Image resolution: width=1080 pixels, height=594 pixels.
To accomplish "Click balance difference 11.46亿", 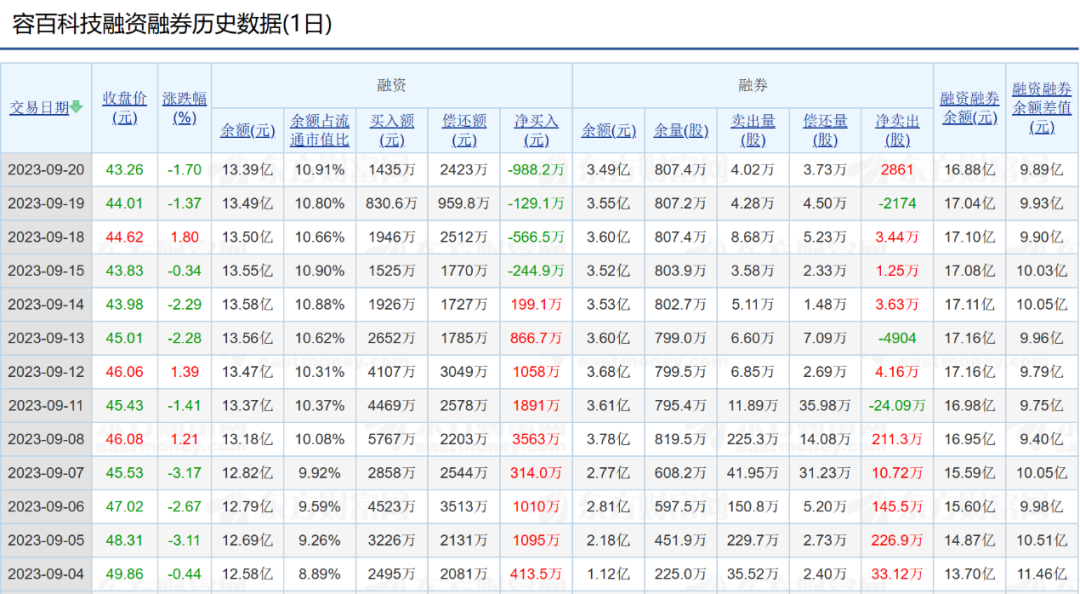I will pos(1042,574).
